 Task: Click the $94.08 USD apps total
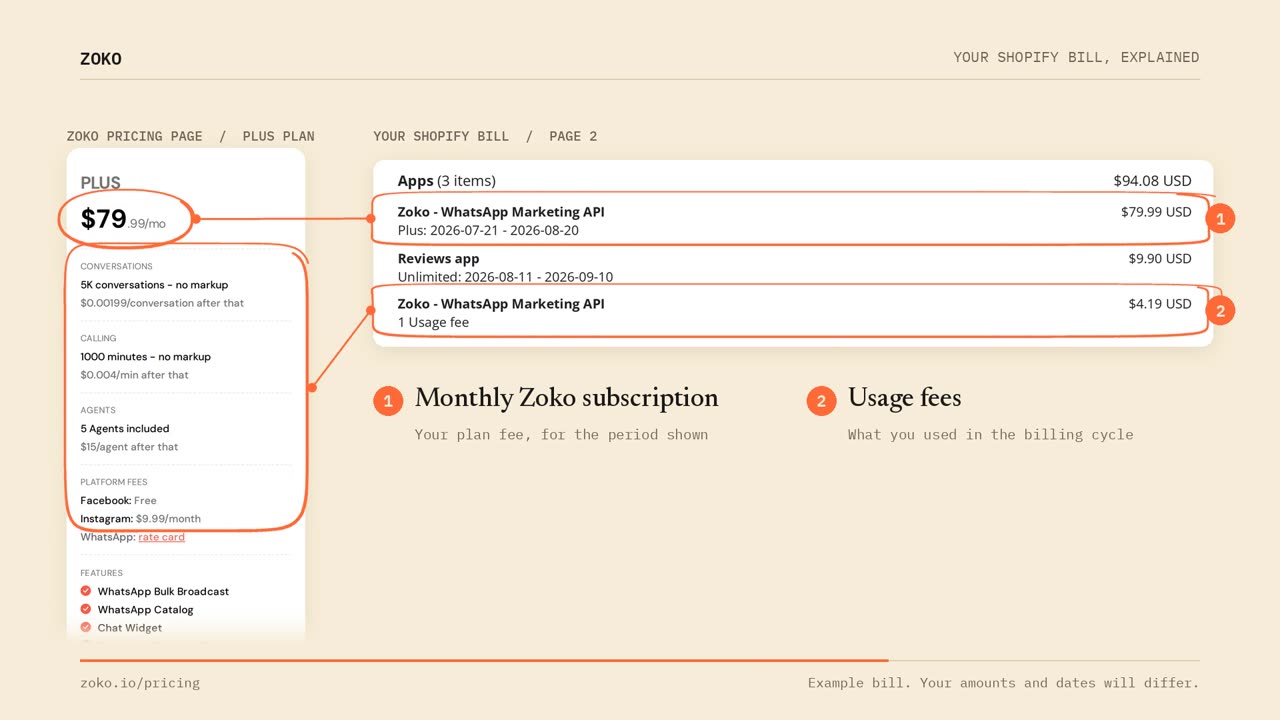(x=1152, y=181)
